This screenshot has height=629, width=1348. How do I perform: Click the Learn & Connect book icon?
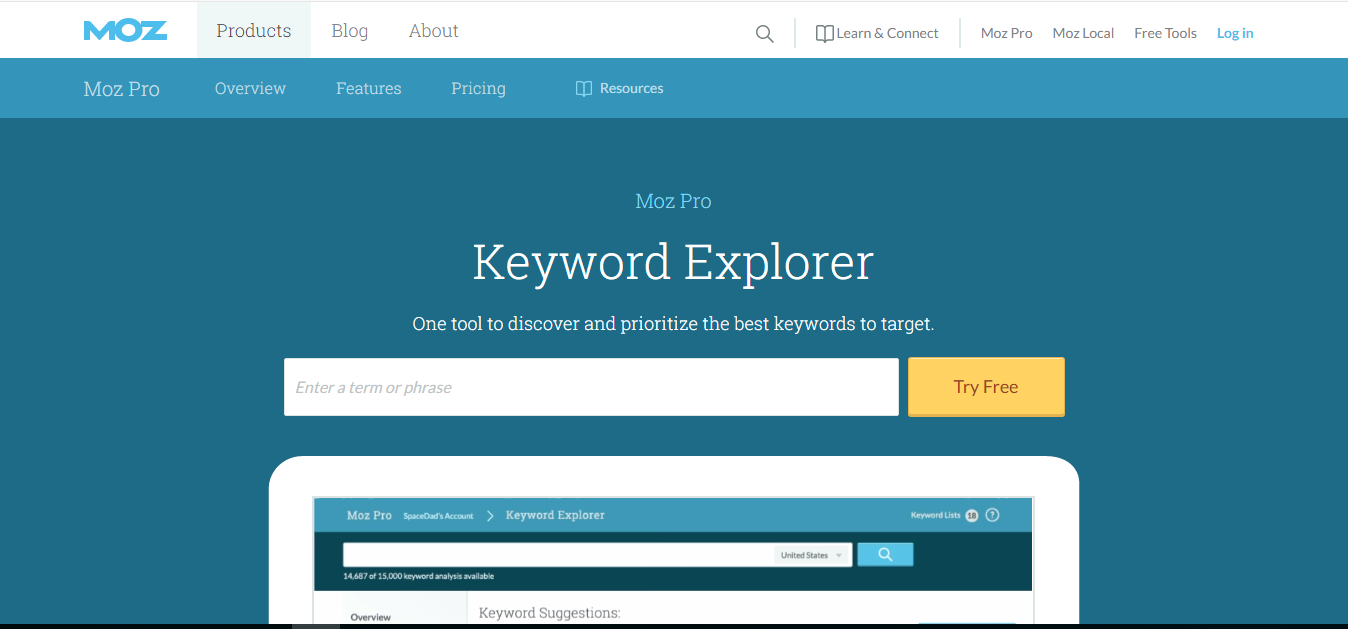(x=824, y=34)
